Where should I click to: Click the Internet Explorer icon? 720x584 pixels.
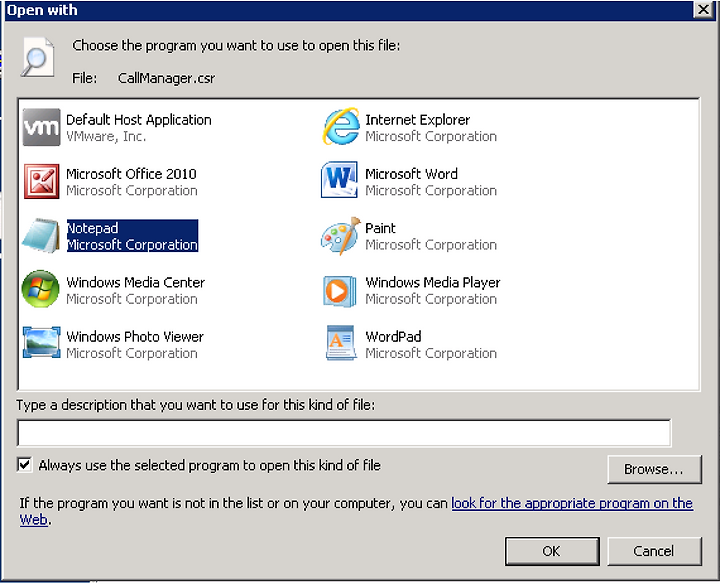(x=340, y=126)
